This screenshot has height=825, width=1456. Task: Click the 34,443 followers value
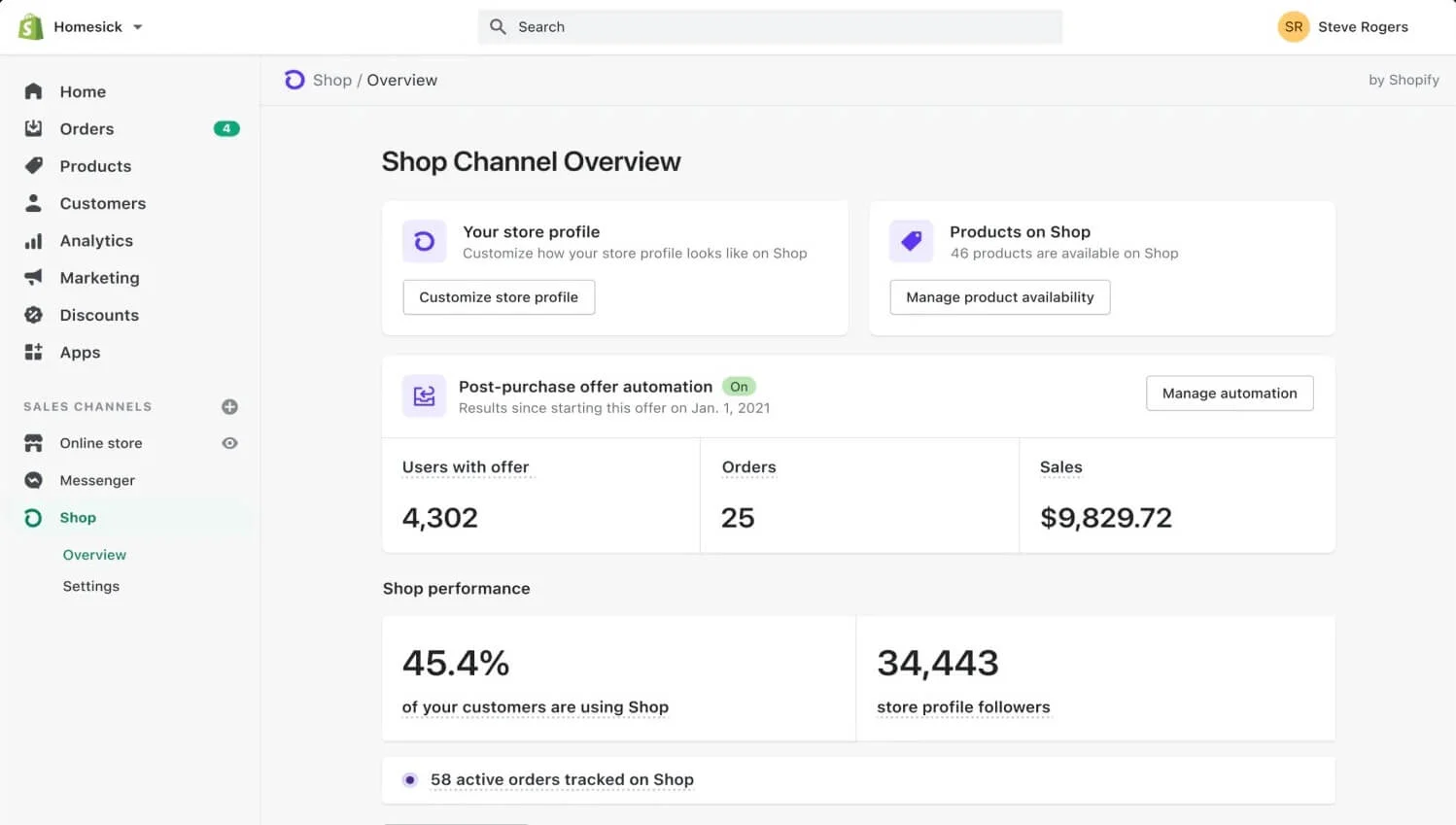point(938,663)
